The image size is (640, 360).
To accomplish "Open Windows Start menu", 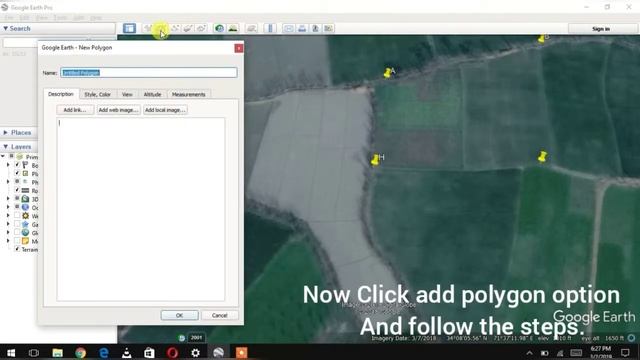I will click(11, 353).
